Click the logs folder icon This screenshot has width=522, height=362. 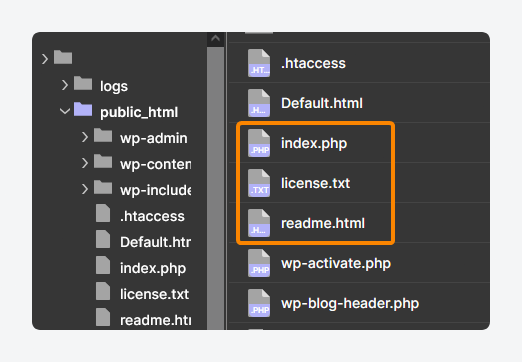tap(83, 83)
